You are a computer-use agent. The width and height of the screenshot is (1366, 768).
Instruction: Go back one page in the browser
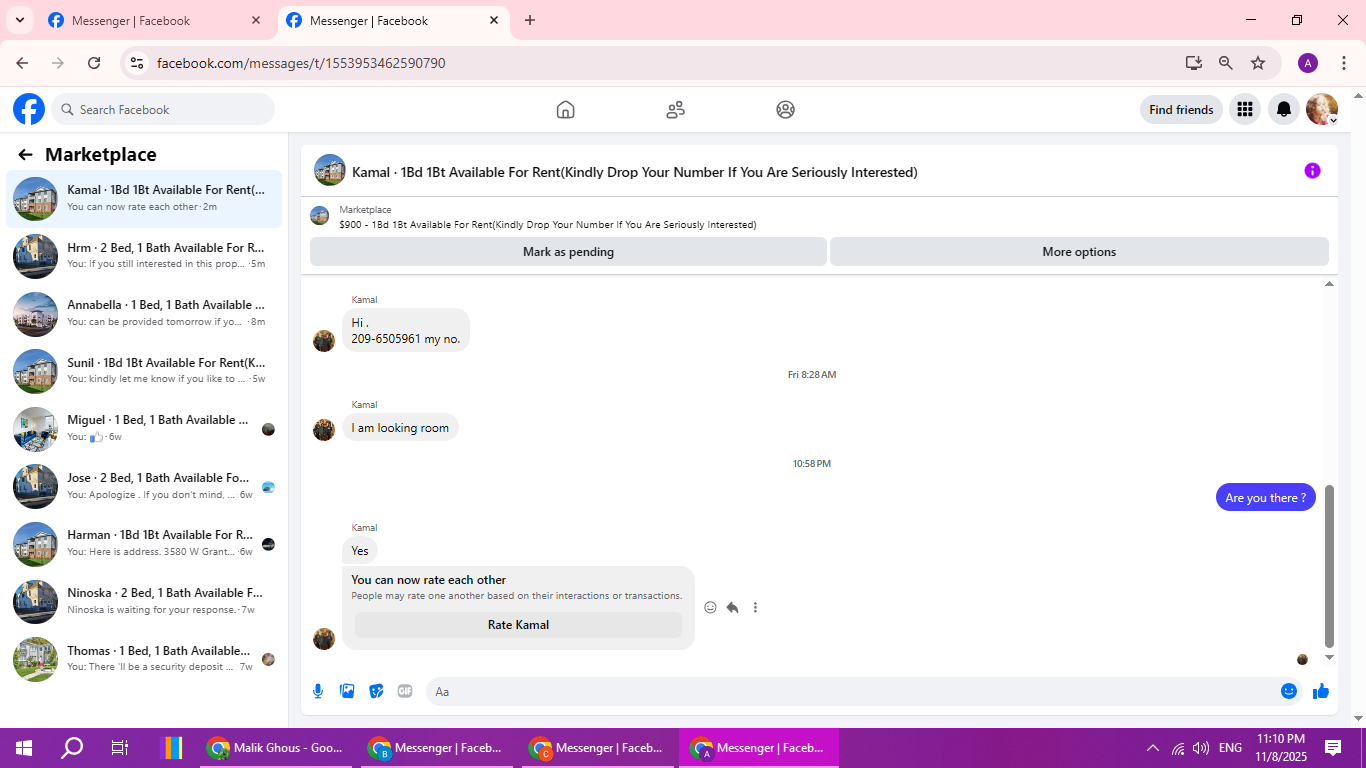point(22,63)
